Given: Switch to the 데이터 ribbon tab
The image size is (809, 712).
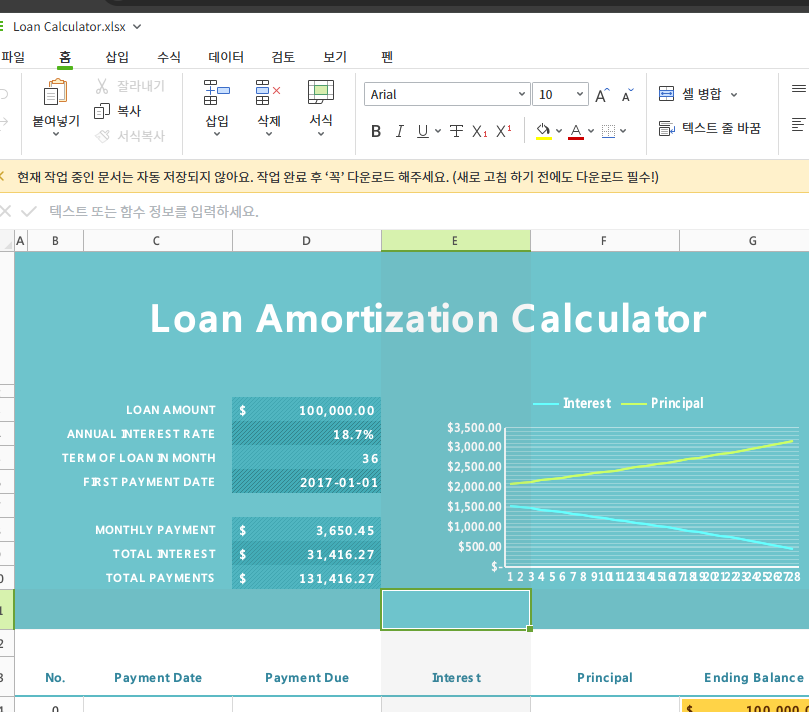Looking at the screenshot, I should (x=225, y=57).
